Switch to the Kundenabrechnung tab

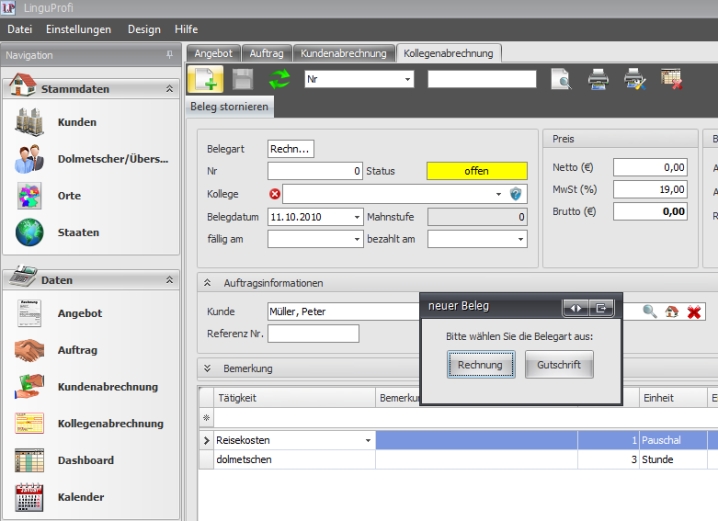coord(342,53)
